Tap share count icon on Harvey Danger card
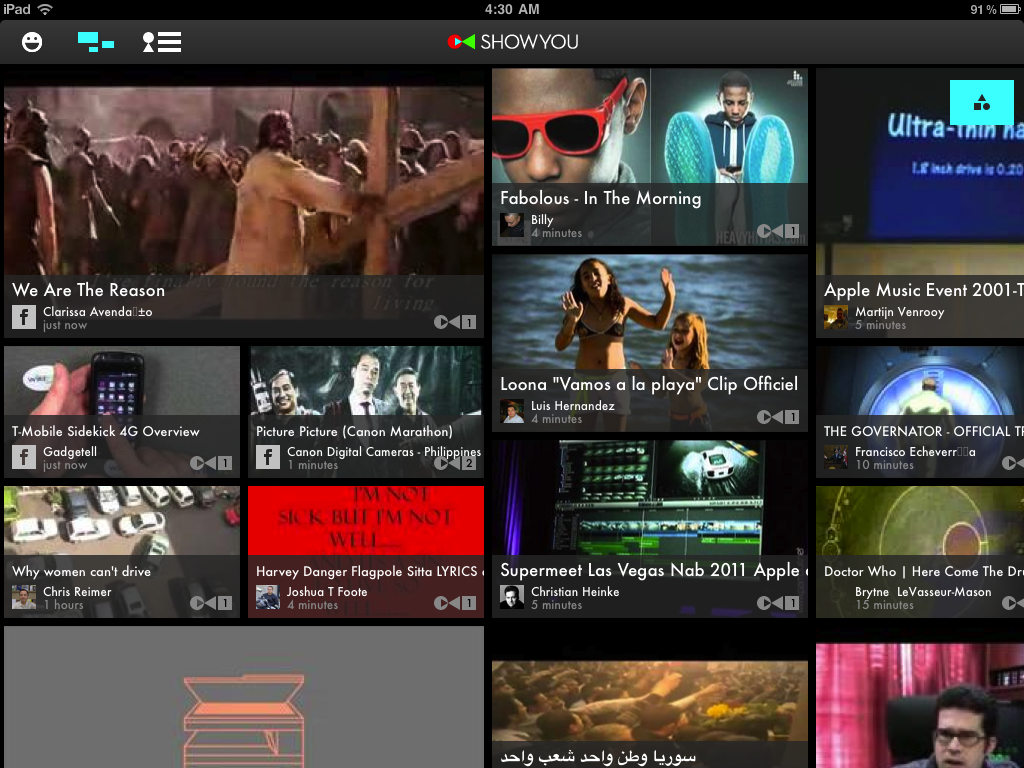This screenshot has height=768, width=1024. pos(455,603)
